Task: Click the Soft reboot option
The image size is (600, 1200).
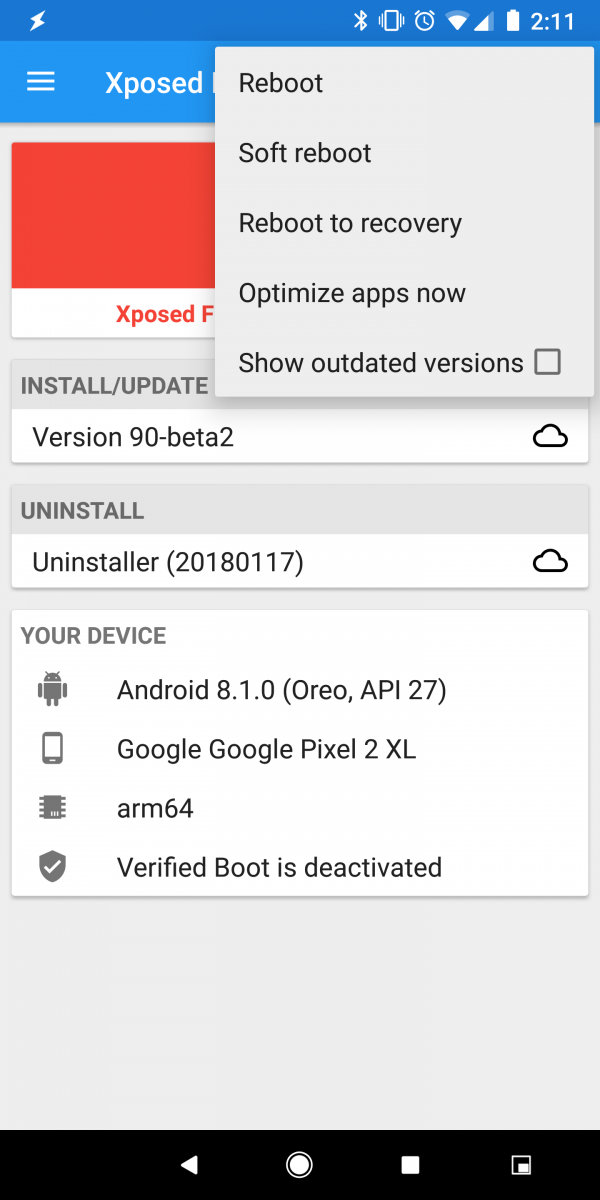Action: click(x=304, y=153)
